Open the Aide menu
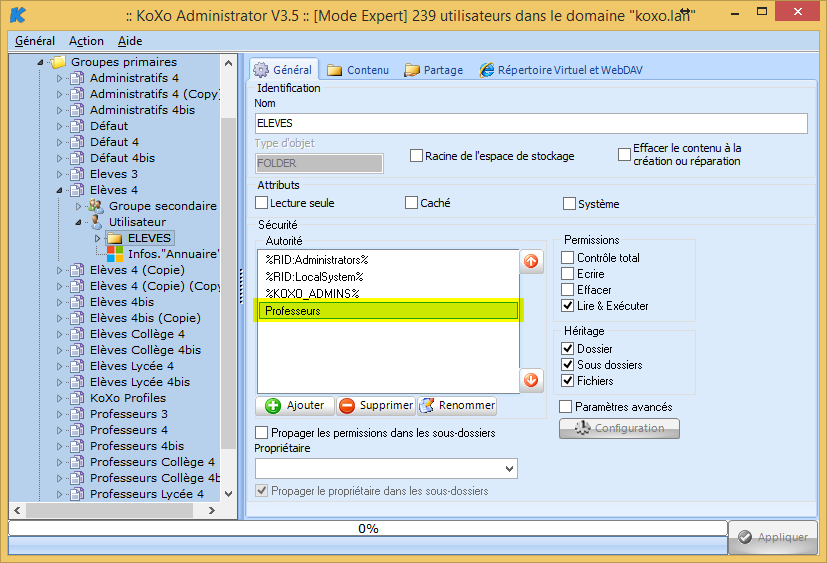Image resolution: width=827 pixels, height=563 pixels. pos(130,41)
